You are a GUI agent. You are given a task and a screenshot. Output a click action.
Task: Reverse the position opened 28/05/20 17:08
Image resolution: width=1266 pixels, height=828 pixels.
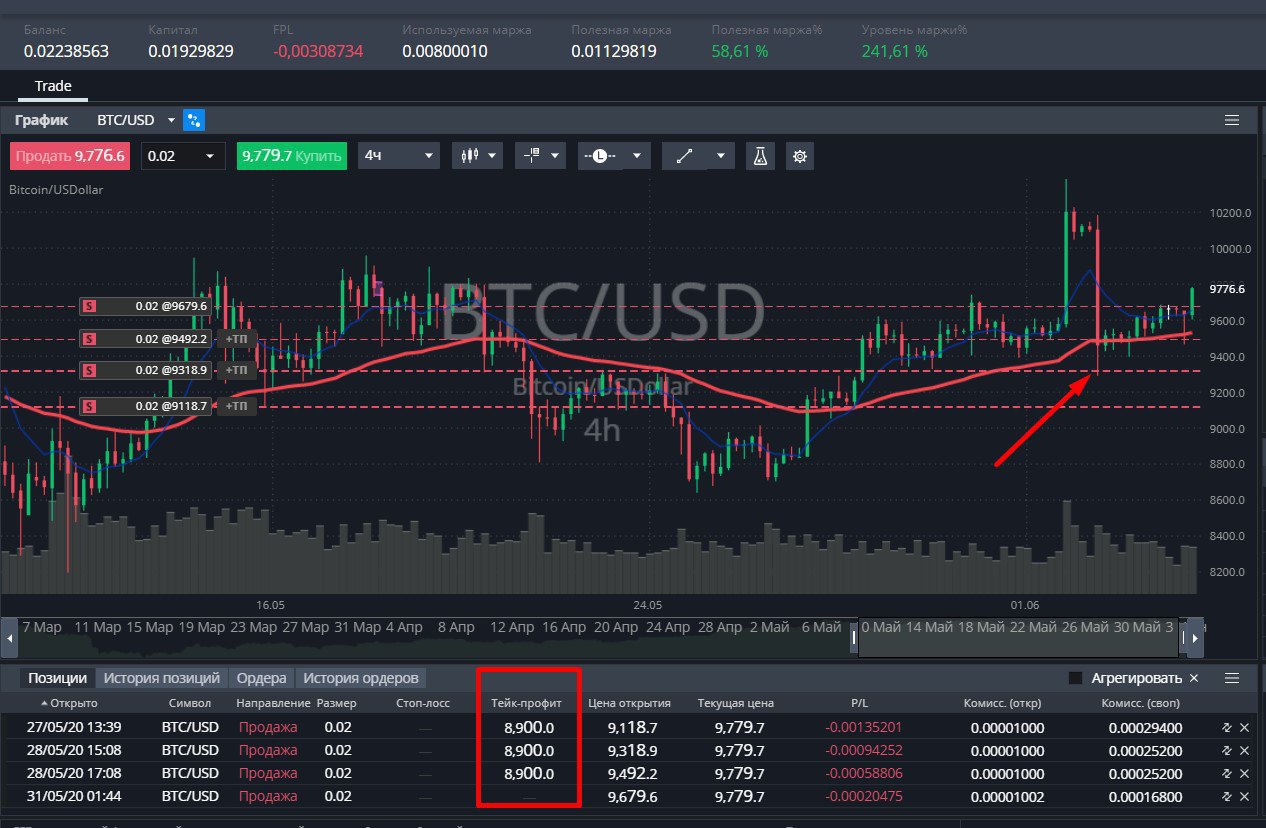point(1227,773)
